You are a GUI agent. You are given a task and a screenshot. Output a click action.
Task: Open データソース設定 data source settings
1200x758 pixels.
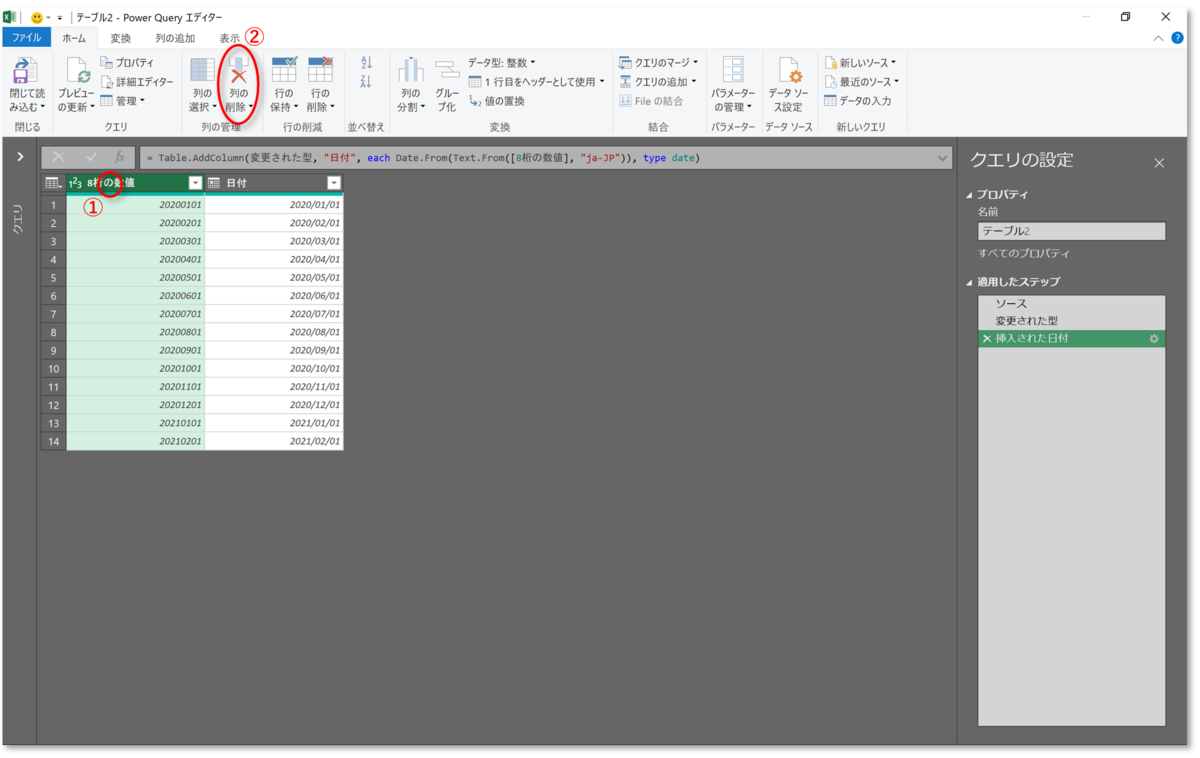coord(789,70)
